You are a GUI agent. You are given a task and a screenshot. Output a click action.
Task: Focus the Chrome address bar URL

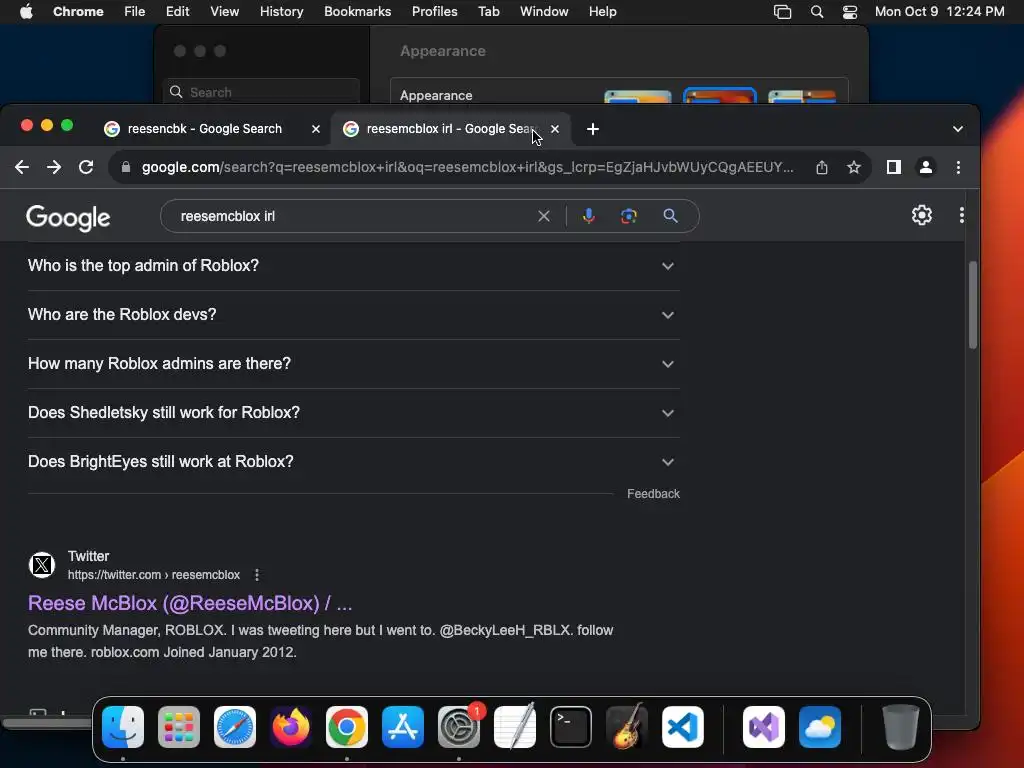[467, 167]
